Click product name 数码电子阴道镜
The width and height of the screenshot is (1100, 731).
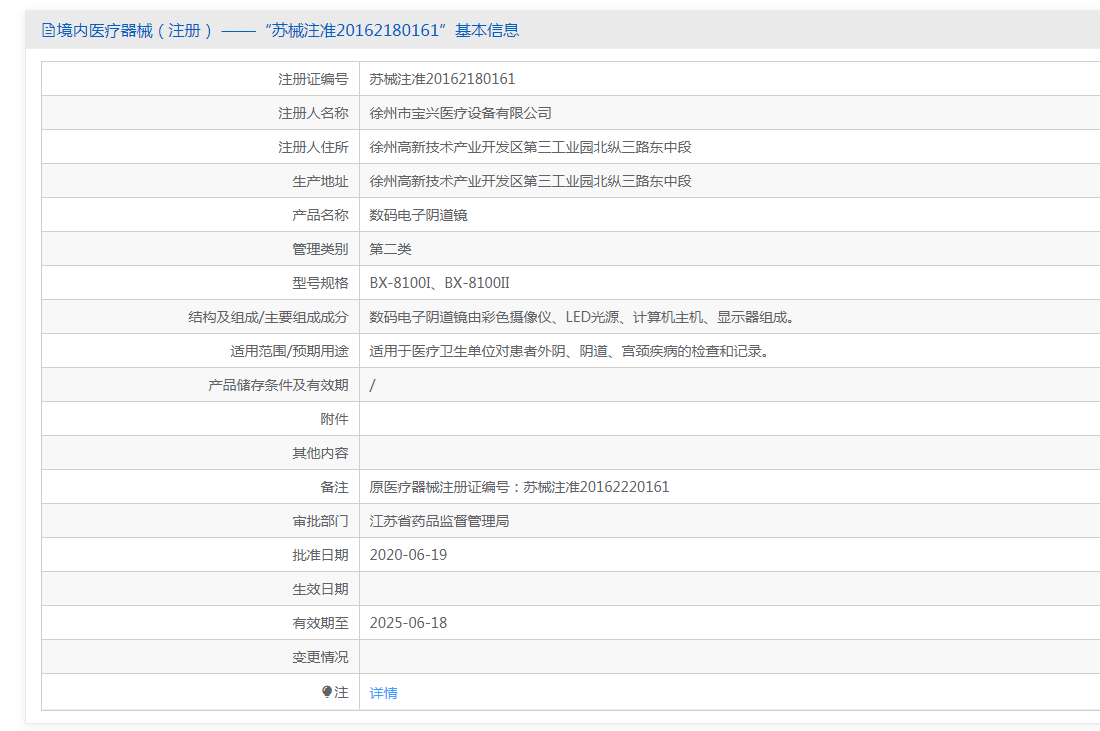pyautogui.click(x=418, y=215)
